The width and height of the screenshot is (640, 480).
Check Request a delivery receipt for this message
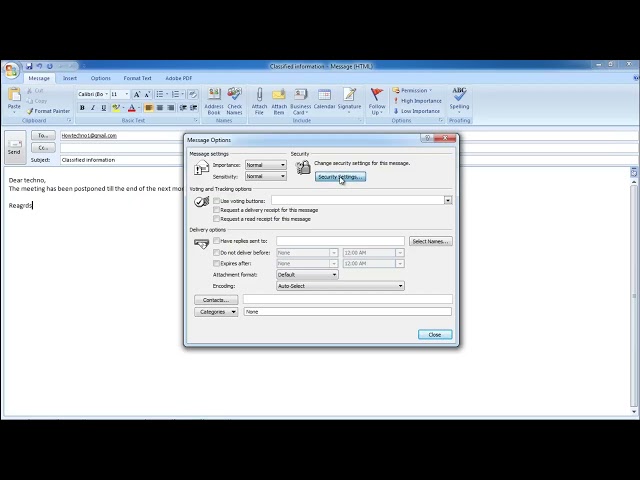pos(216,210)
